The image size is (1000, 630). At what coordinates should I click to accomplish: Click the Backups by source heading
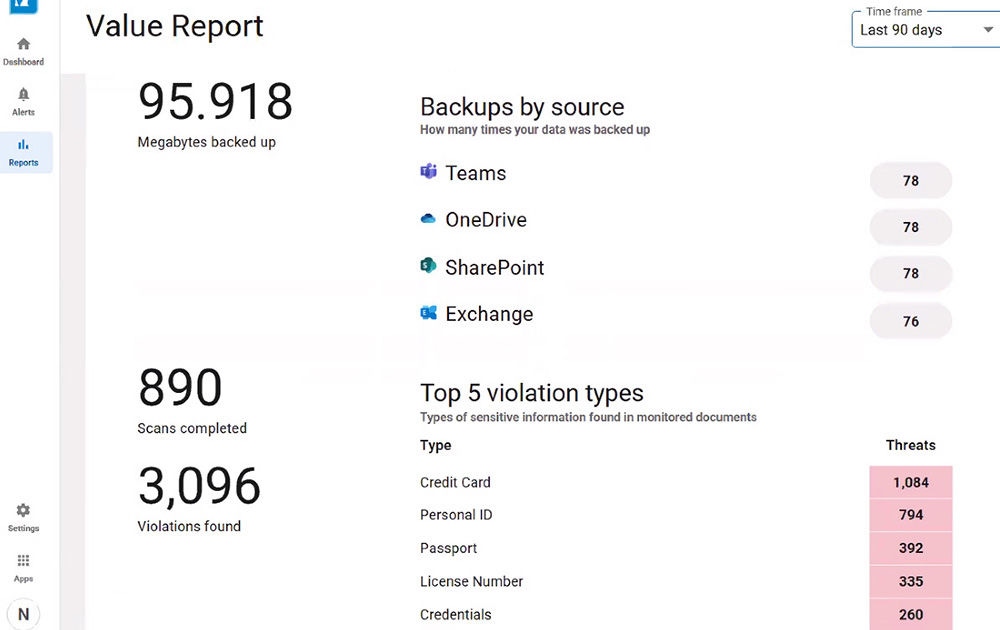pyautogui.click(x=522, y=106)
